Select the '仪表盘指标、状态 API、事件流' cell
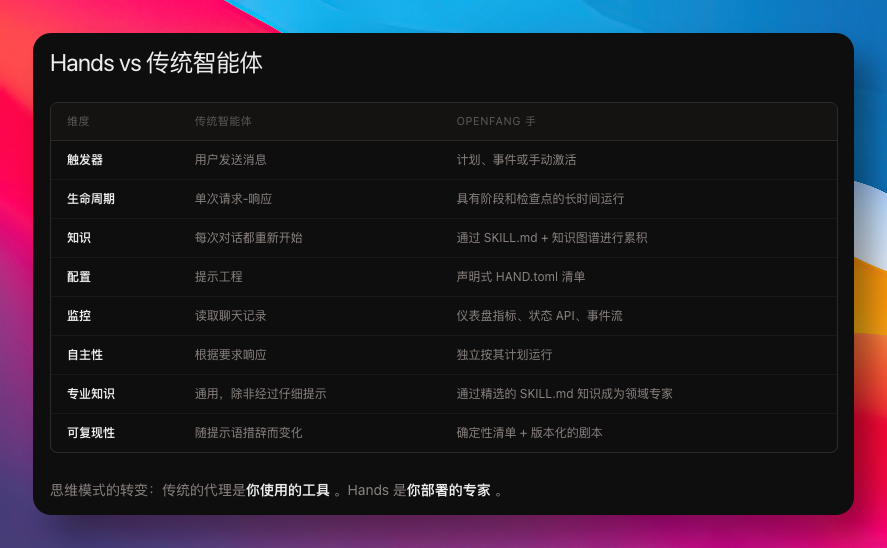 [539, 316]
